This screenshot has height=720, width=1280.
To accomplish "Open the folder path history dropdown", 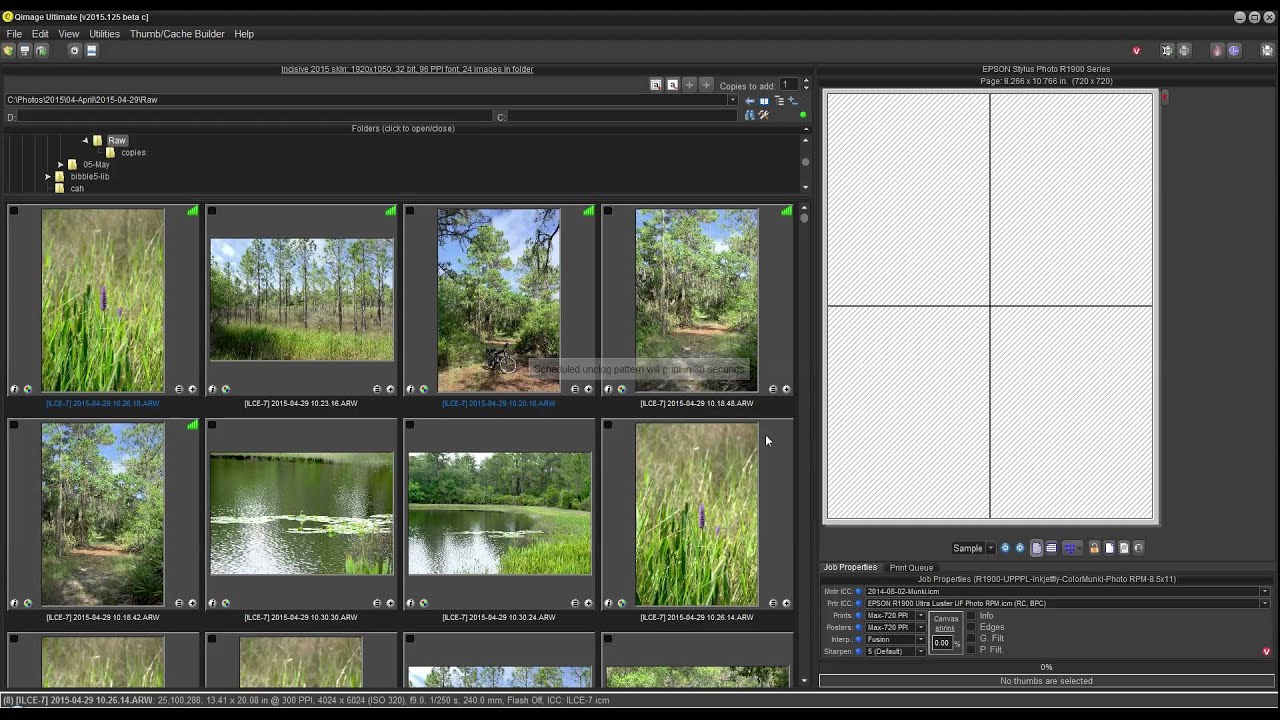I will [x=732, y=100].
